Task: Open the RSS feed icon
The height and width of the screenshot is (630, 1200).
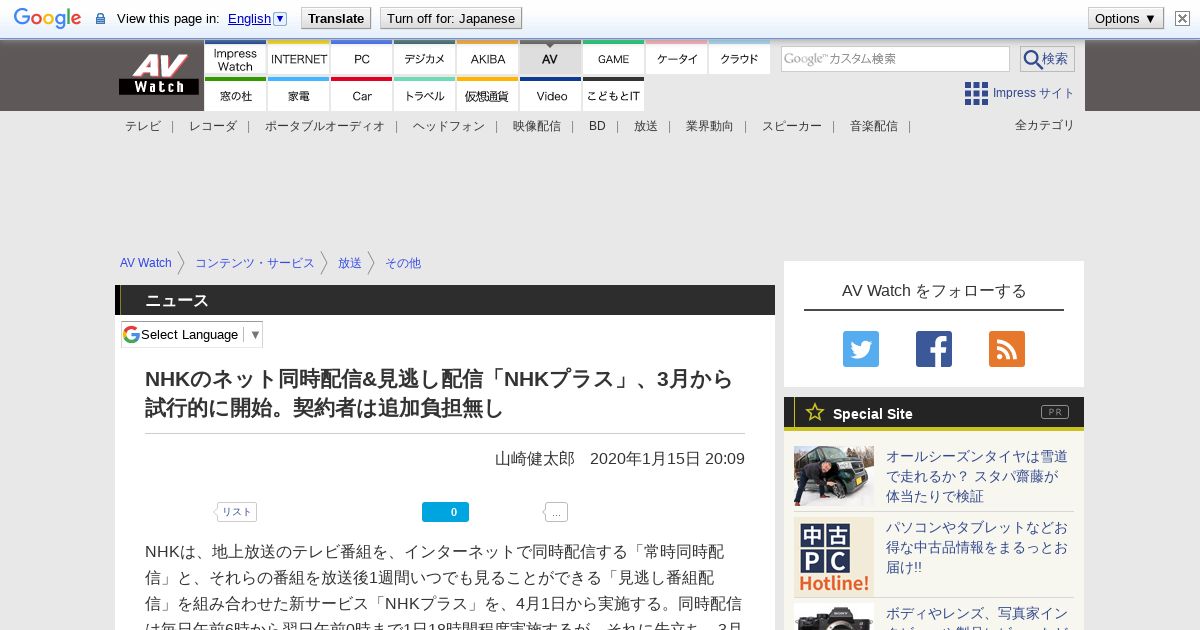Action: [1007, 349]
